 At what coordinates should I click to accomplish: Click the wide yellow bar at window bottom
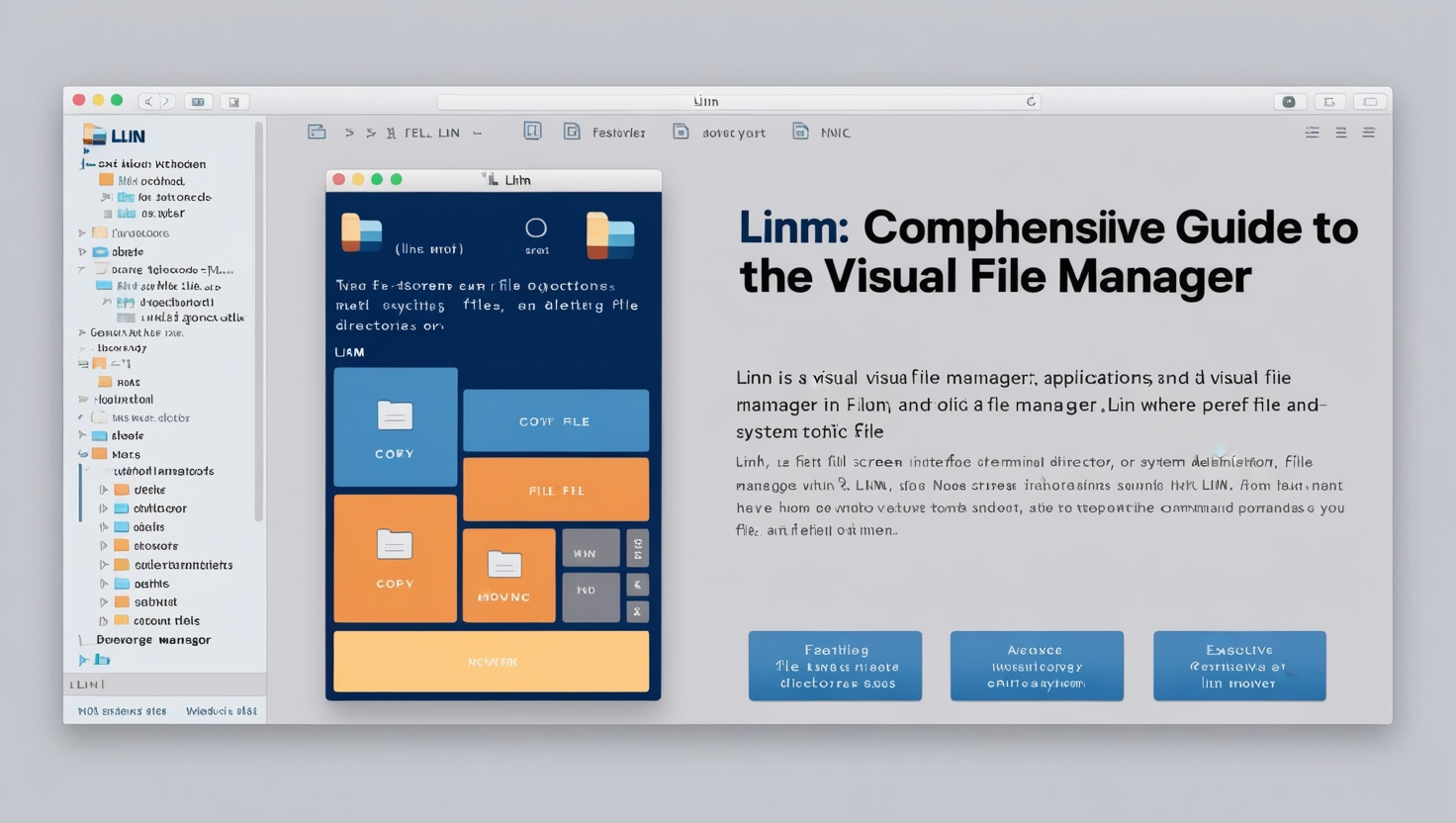pos(492,662)
